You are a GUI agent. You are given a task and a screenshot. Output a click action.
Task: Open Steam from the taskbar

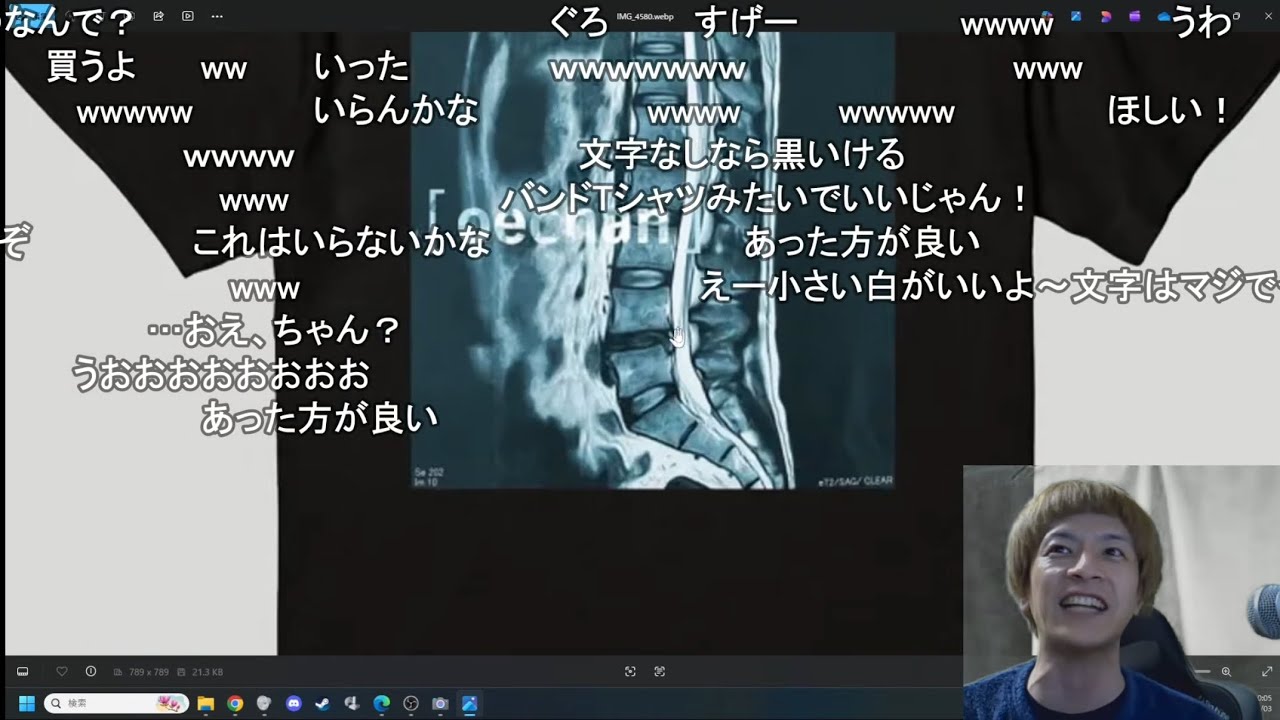[322, 704]
